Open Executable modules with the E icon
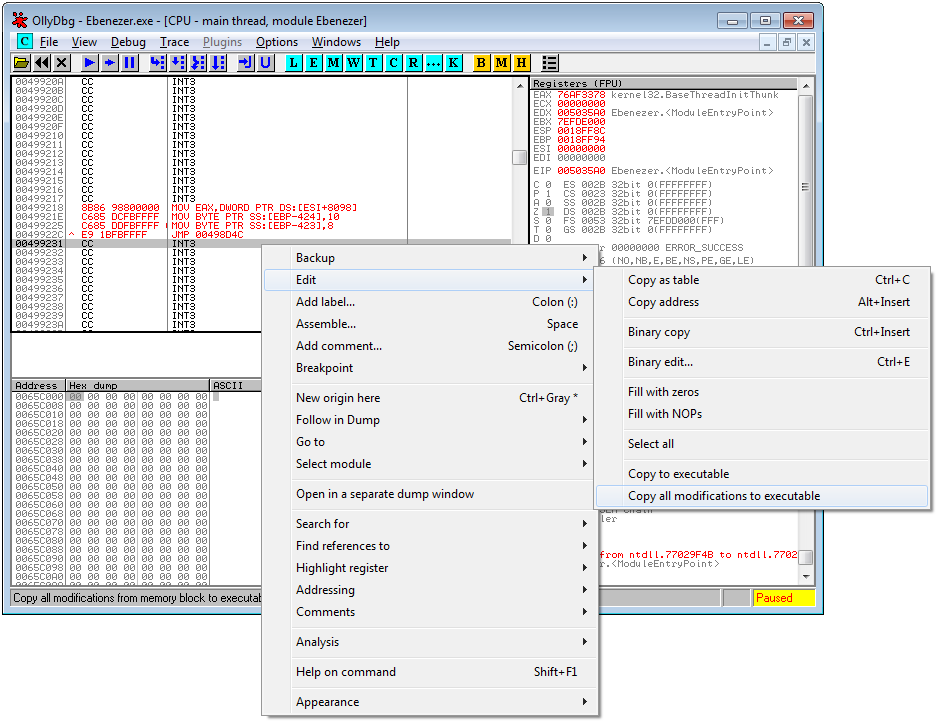The image size is (940, 721). pos(314,62)
